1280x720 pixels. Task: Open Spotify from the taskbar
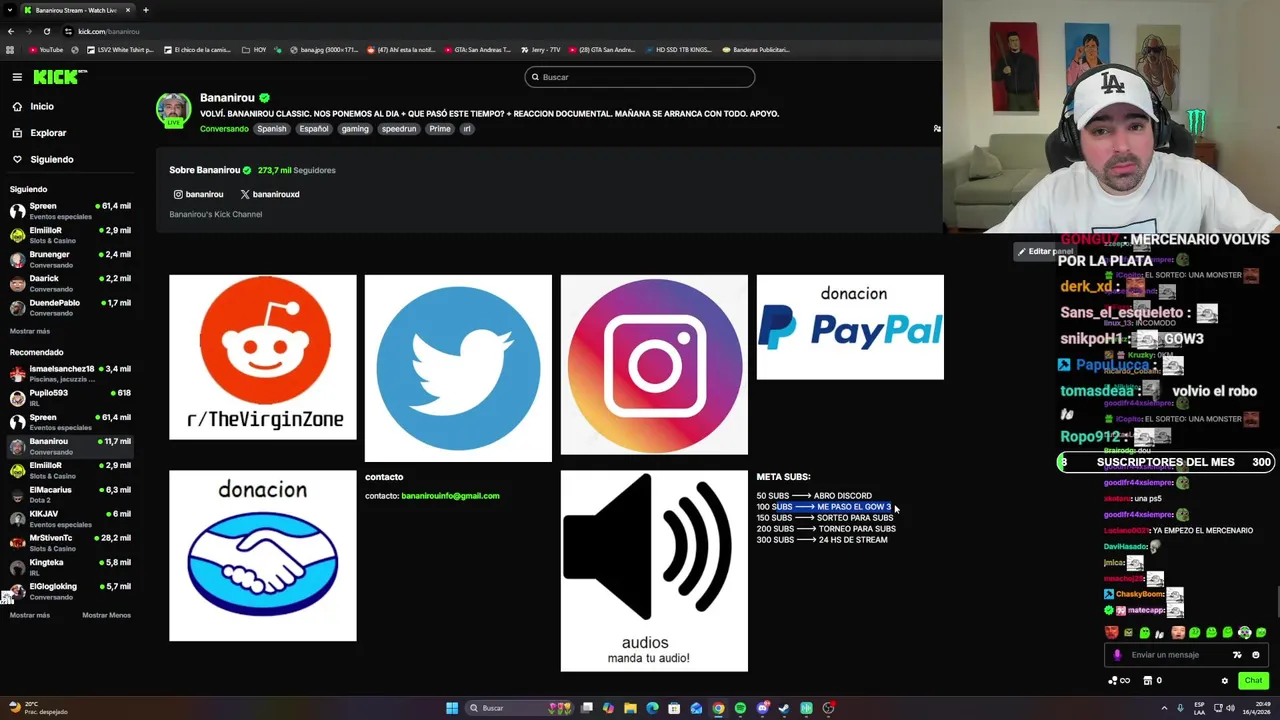[740, 708]
